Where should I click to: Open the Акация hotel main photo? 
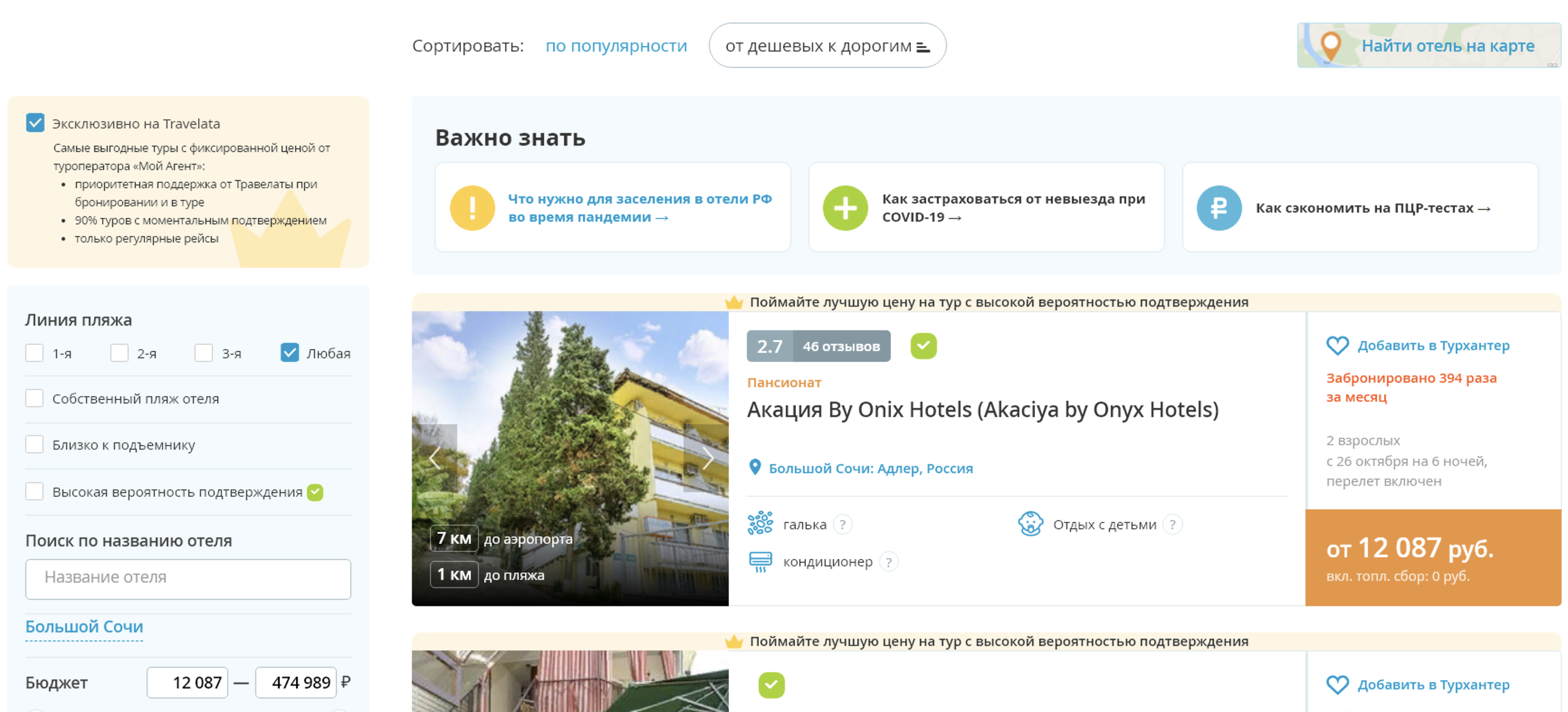[570, 458]
